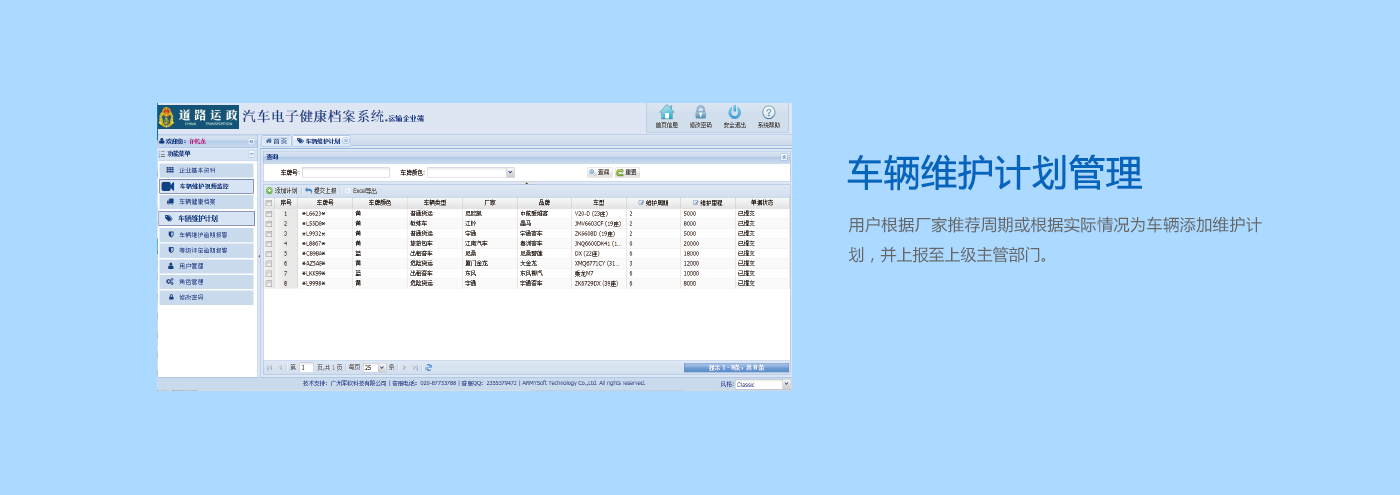Image resolution: width=1400 pixels, height=495 pixels.
Task: Switch to the 首页 tab
Action: coord(276,141)
